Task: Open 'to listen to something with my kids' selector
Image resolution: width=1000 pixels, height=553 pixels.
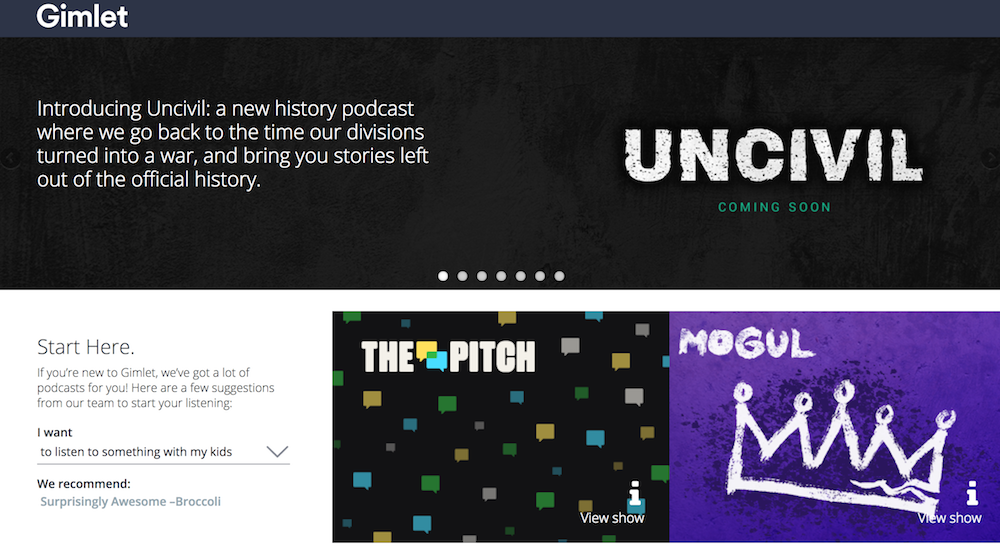Action: click(163, 452)
